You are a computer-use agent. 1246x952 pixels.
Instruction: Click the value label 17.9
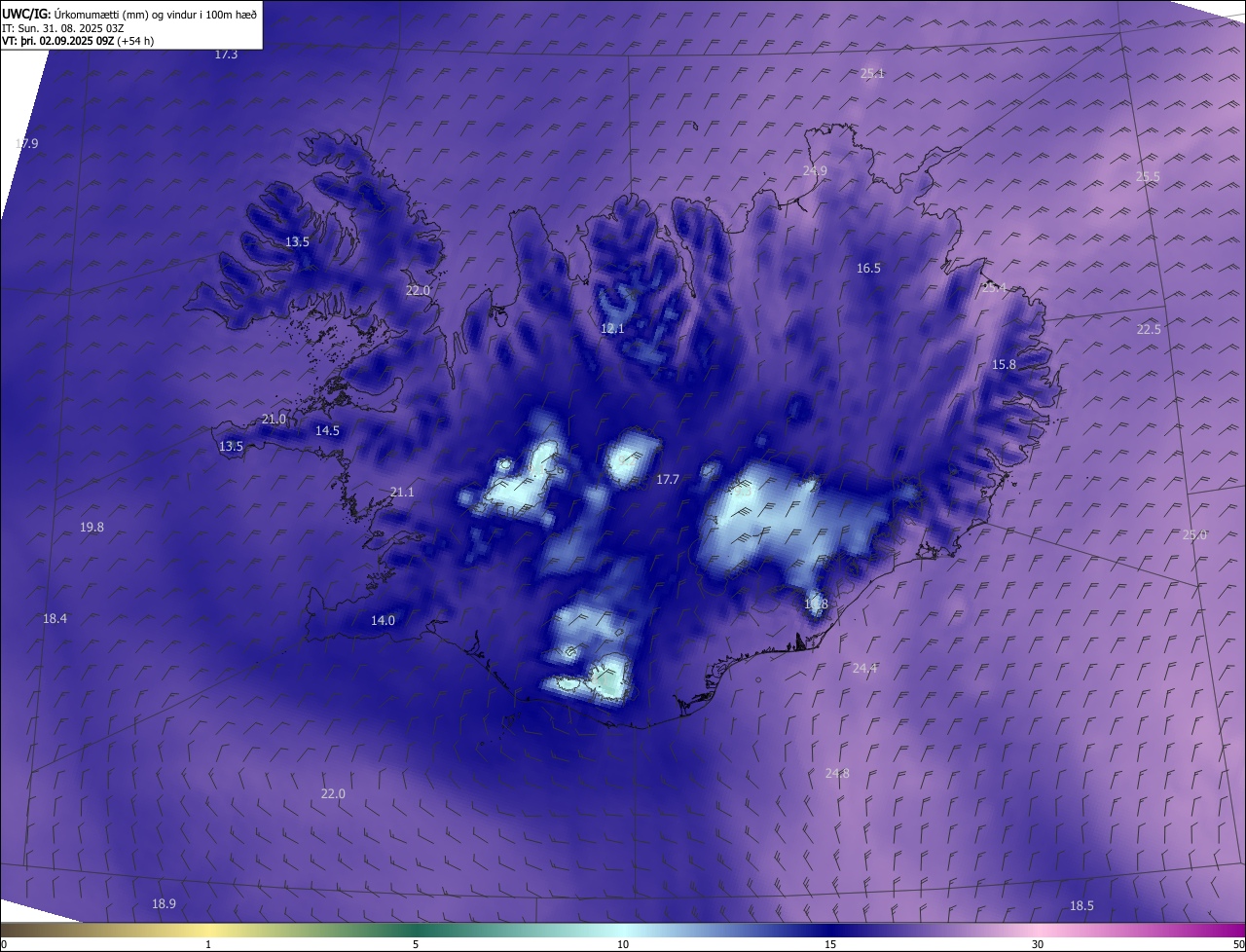tap(27, 143)
